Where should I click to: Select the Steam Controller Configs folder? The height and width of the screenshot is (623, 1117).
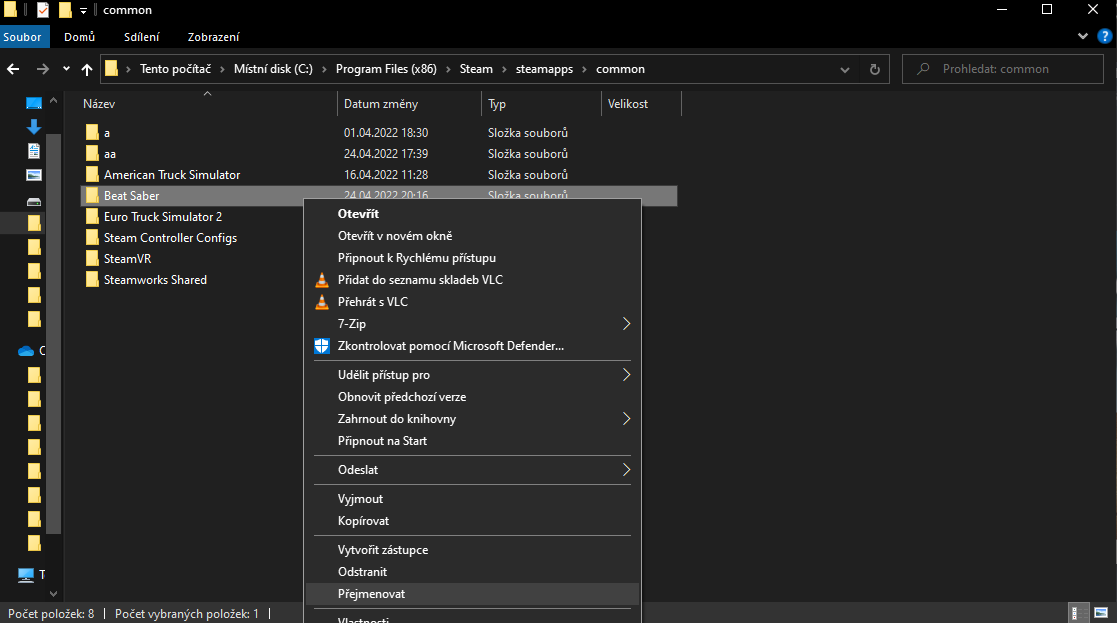[x=170, y=238]
